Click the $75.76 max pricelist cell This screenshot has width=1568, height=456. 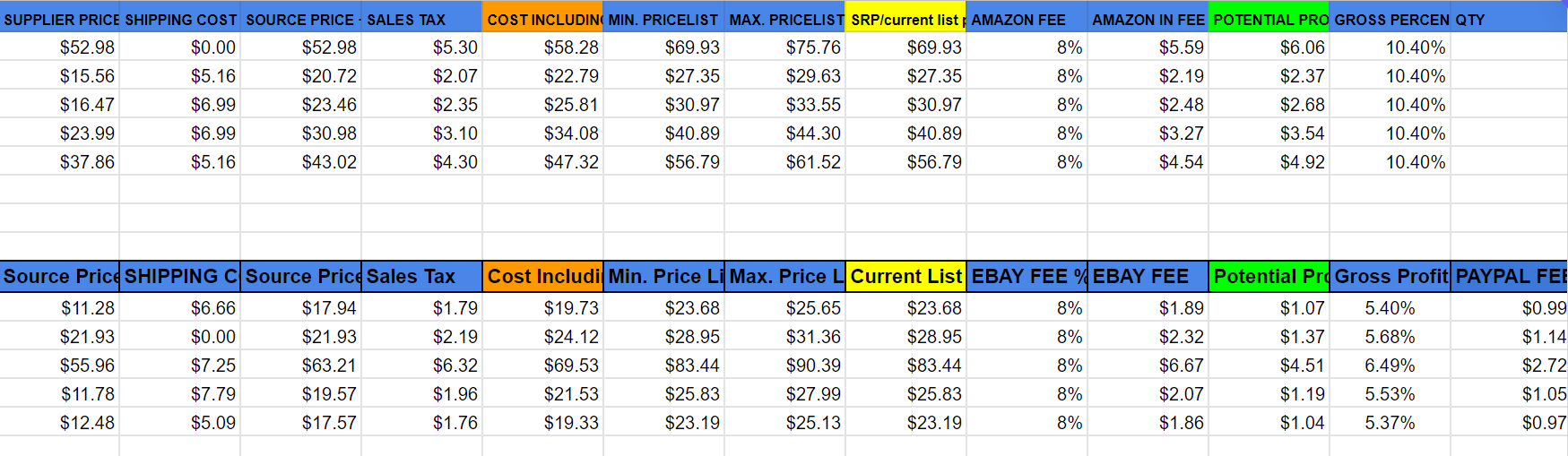(784, 47)
